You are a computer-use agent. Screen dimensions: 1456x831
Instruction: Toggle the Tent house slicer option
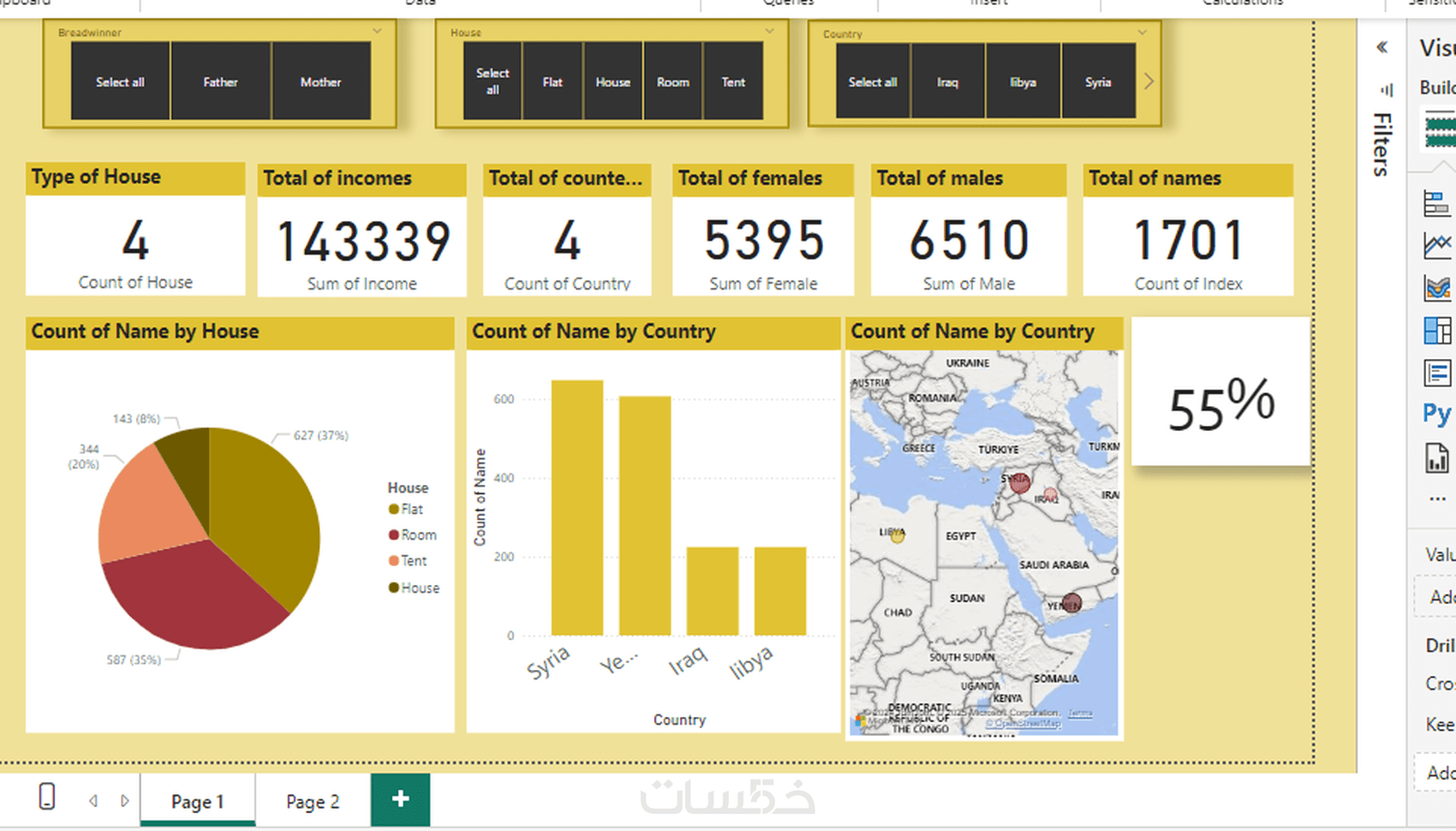(x=733, y=82)
